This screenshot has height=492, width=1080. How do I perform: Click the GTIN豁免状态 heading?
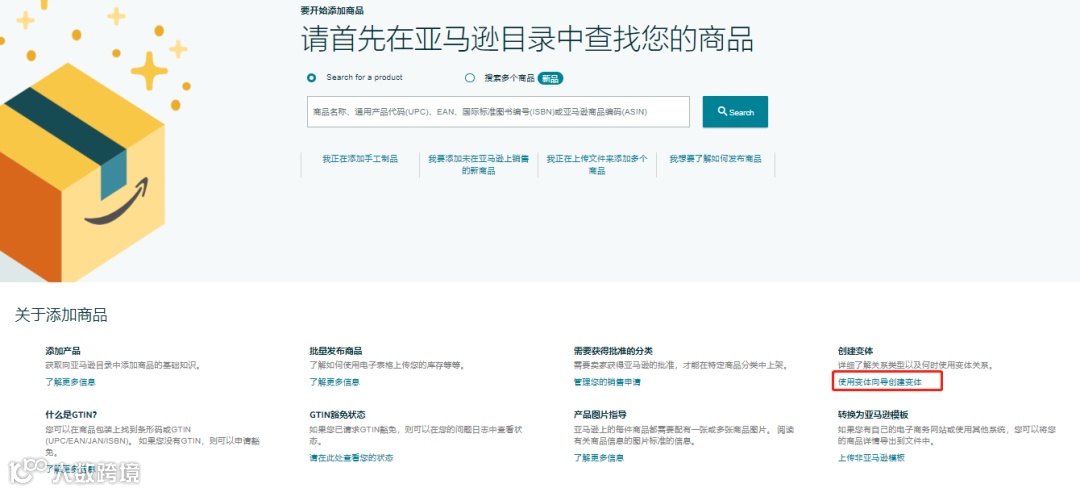pyautogui.click(x=337, y=415)
